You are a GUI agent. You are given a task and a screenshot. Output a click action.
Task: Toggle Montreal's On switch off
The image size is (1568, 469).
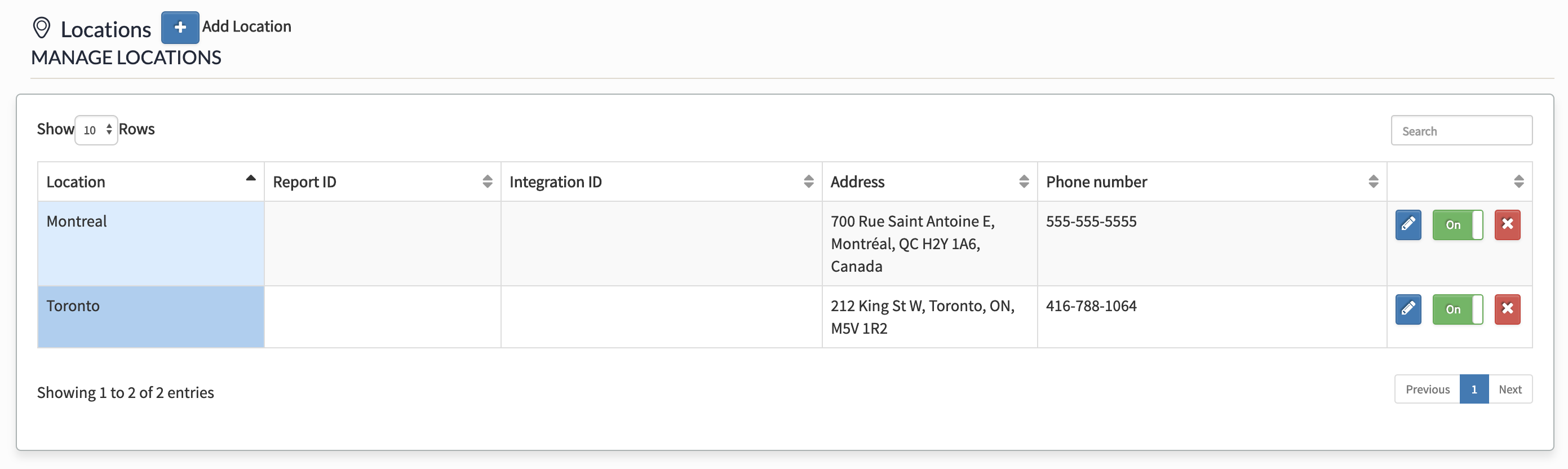point(1457,225)
